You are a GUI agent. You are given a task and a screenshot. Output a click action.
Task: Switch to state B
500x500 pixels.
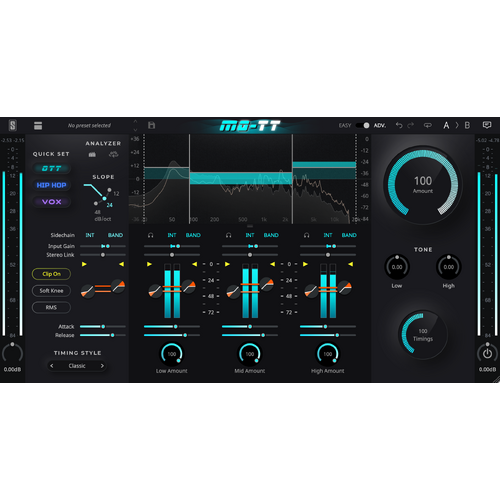pos(467,125)
